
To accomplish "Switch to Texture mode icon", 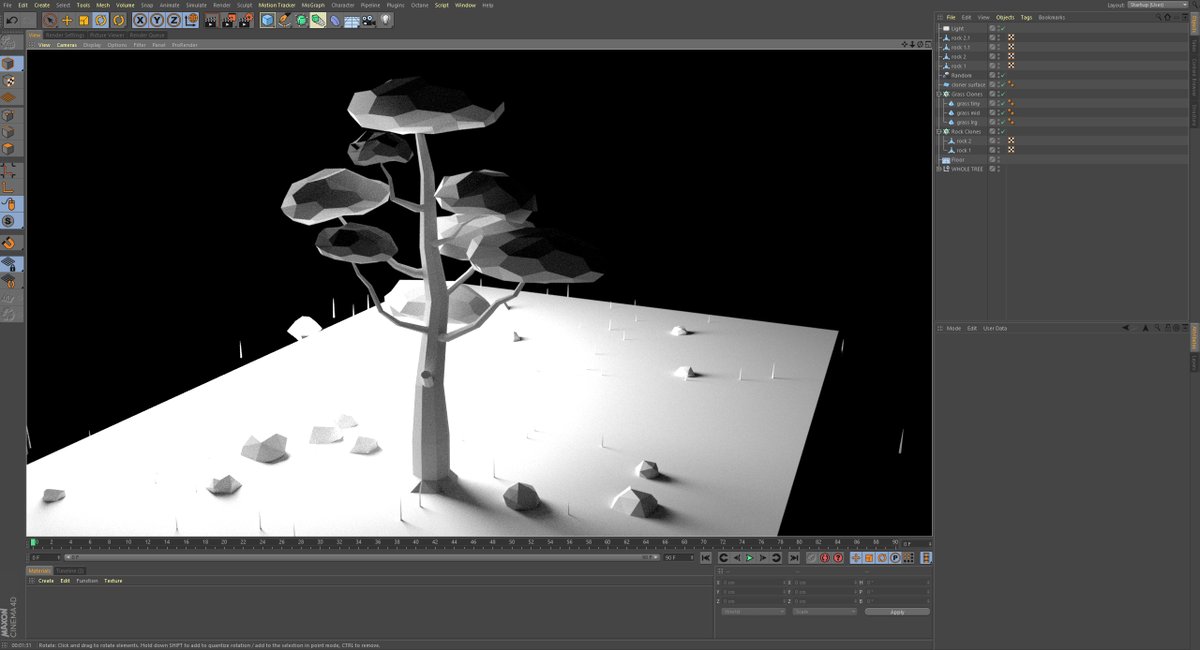I will tap(9, 79).
